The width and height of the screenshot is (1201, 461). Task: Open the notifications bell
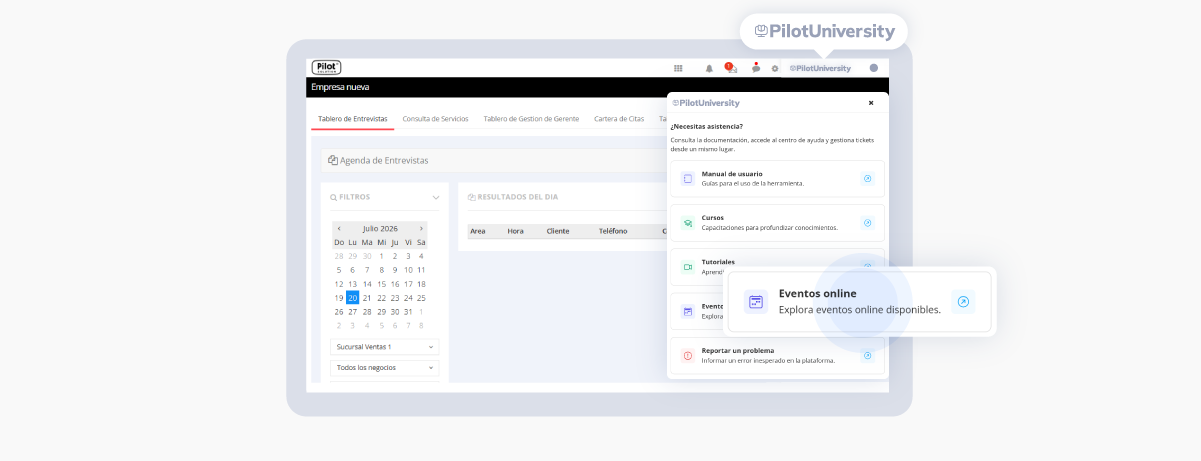point(709,68)
